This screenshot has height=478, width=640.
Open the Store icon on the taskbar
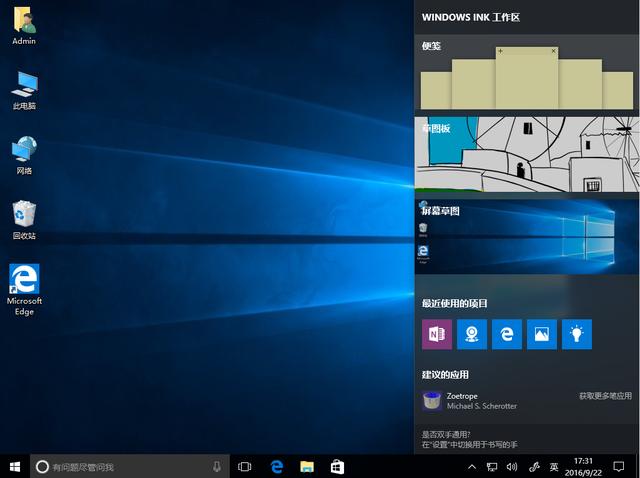coord(337,467)
